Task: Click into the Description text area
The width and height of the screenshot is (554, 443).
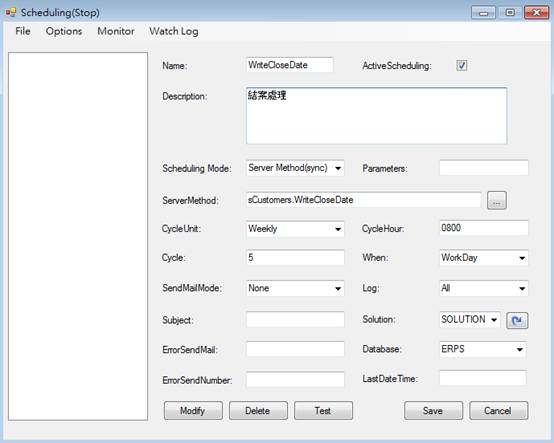Action: [376, 116]
